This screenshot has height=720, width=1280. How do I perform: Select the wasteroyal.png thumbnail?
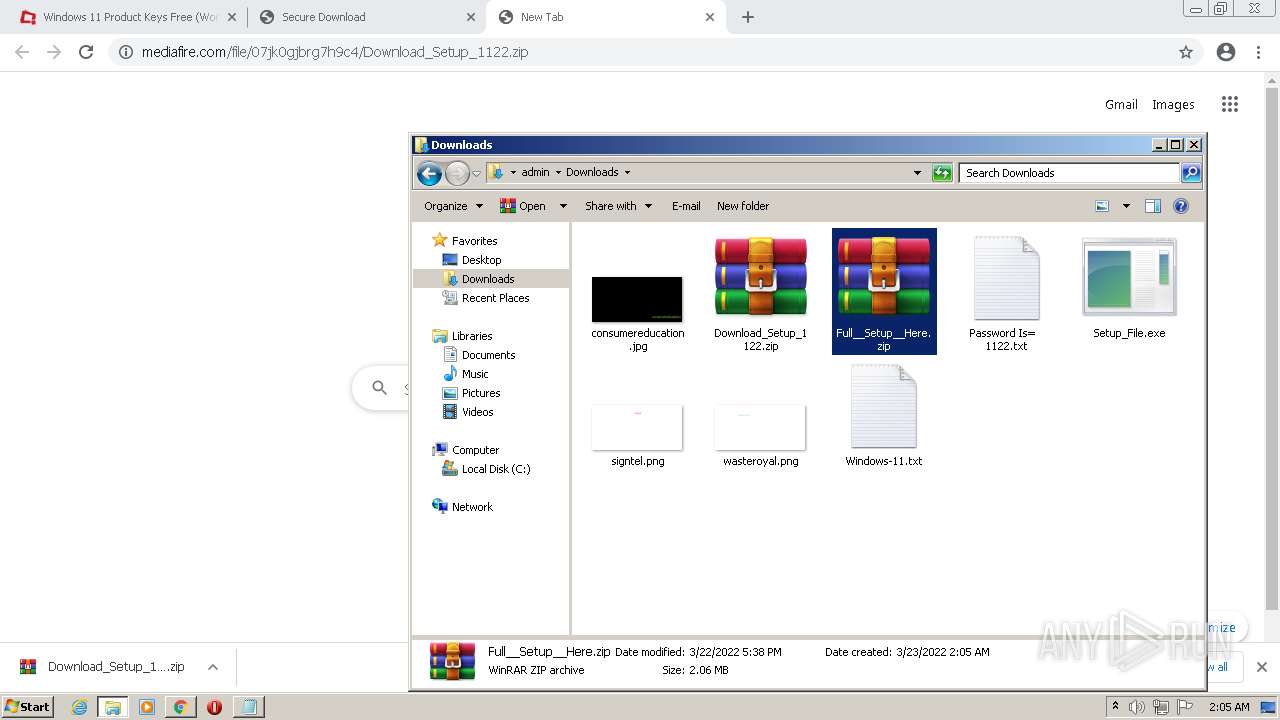760,427
